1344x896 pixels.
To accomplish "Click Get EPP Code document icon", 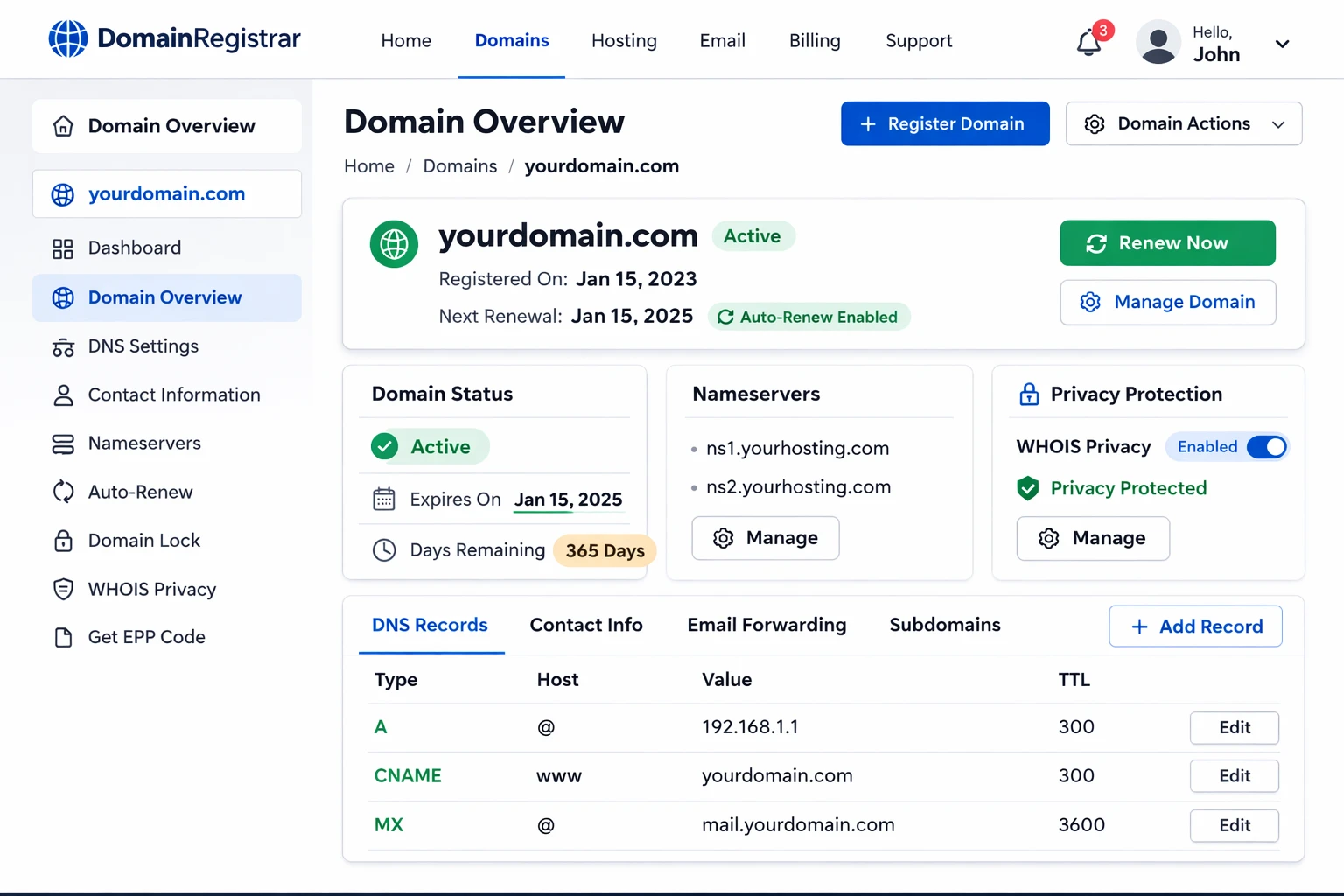I will [63, 637].
